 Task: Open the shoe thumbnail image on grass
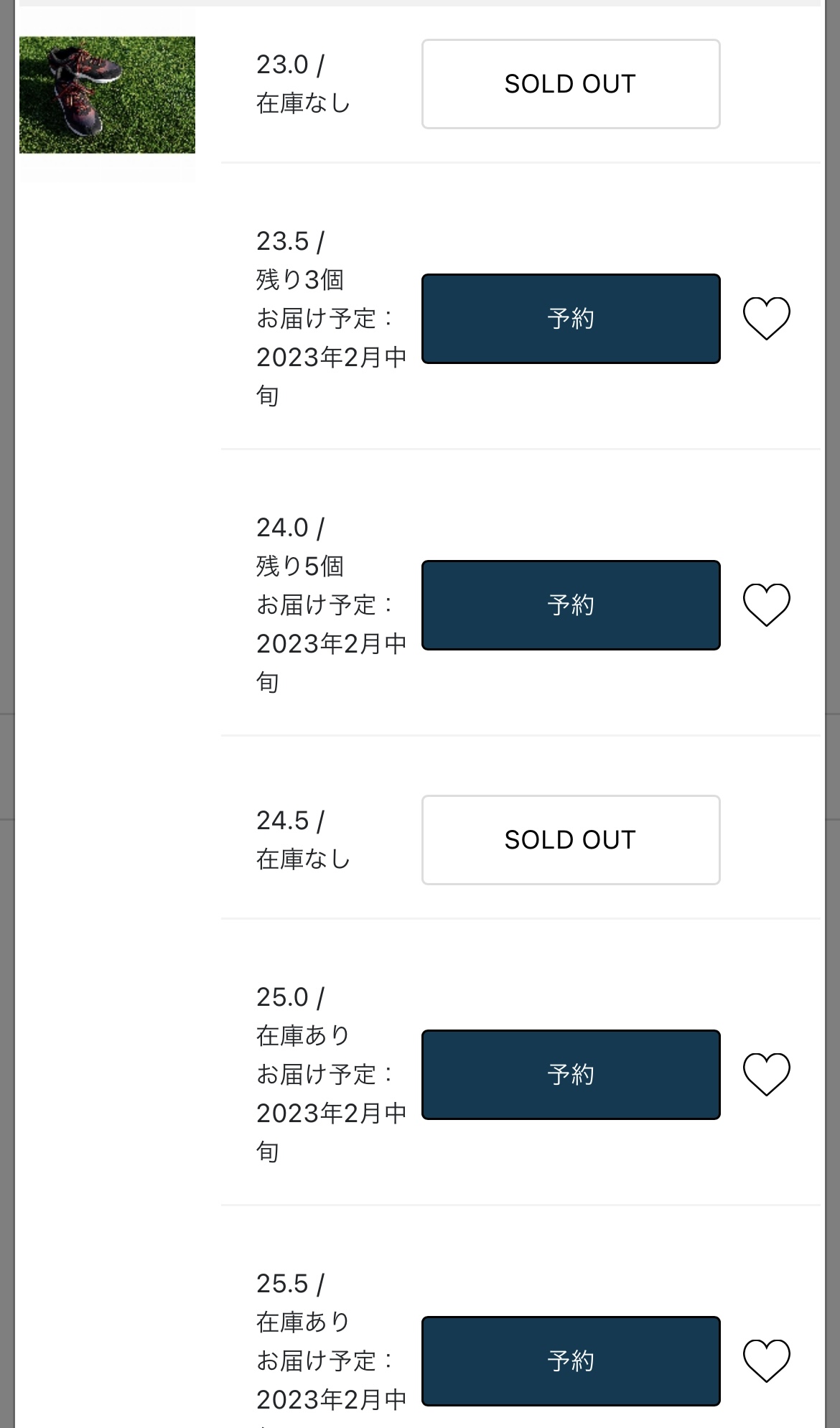pyautogui.click(x=107, y=95)
